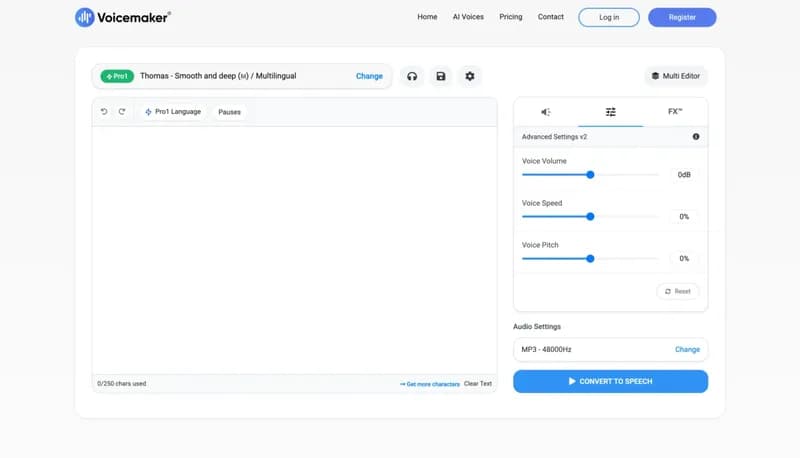The height and width of the screenshot is (458, 800).
Task: Click the Voice Speed slider handle
Action: (590, 216)
